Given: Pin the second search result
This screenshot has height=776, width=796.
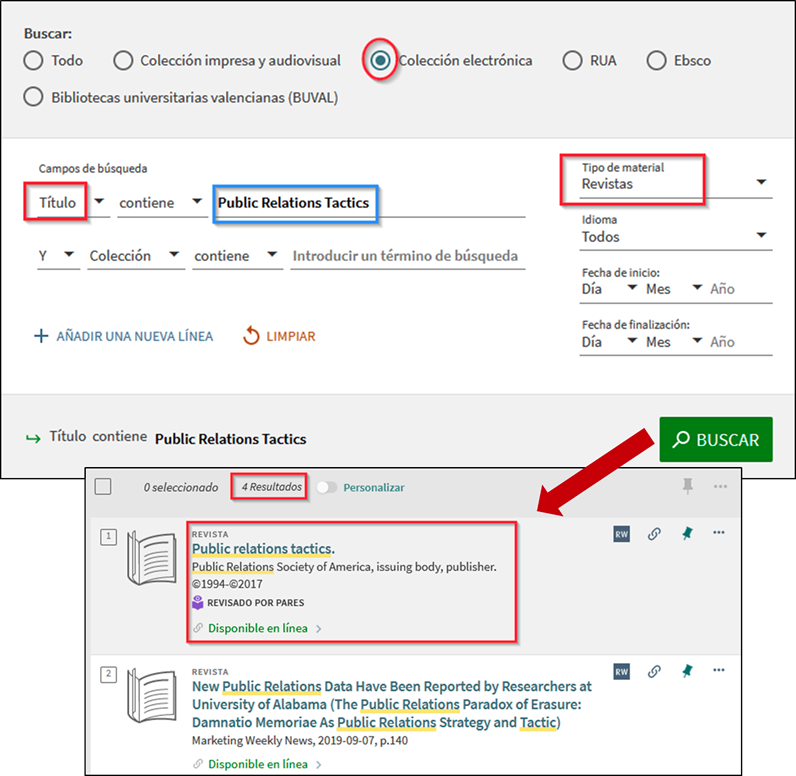Looking at the screenshot, I should point(687,671).
